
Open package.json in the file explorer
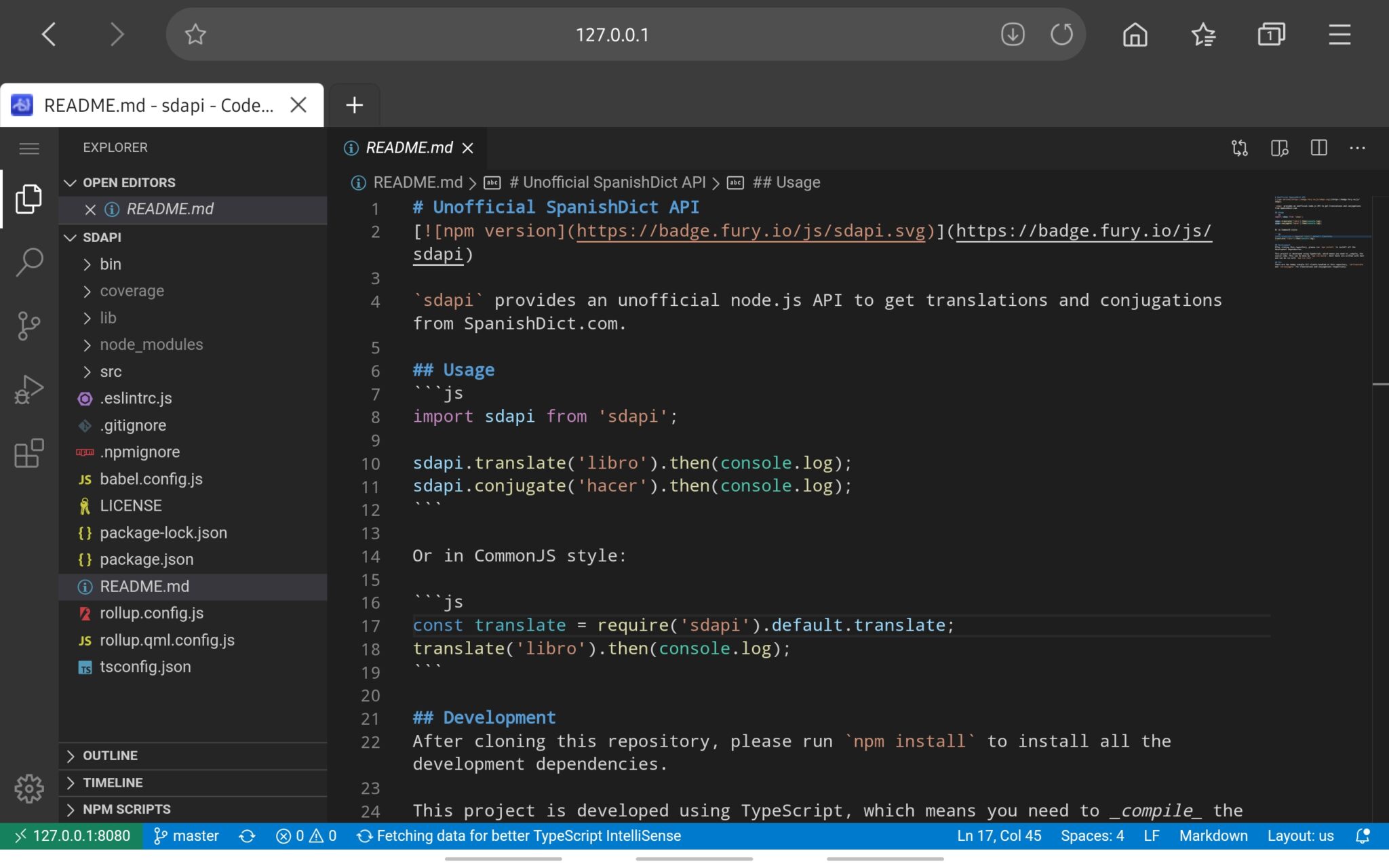coord(146,559)
